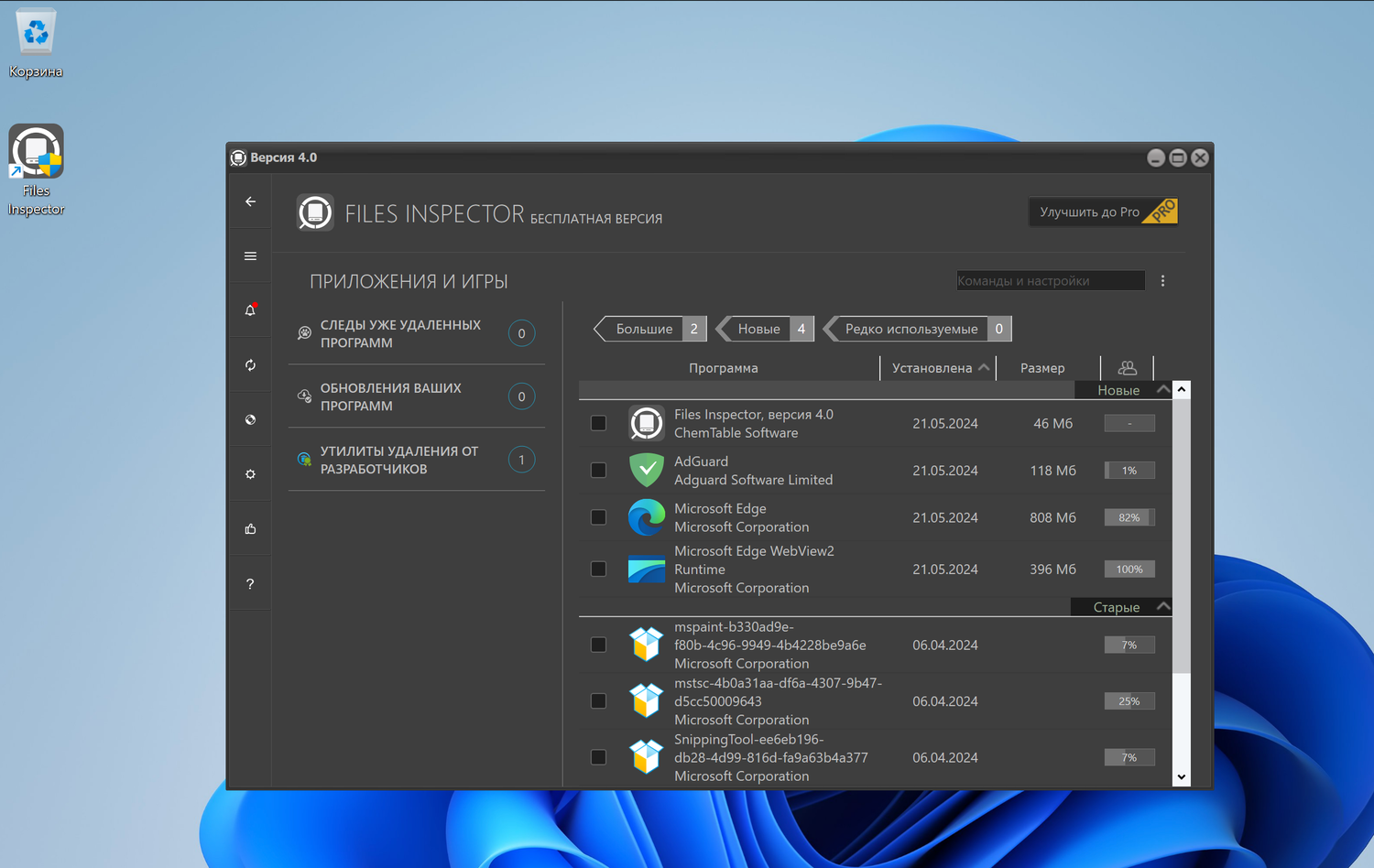Sort by Программа column header
The width and height of the screenshot is (1374, 868).
(x=724, y=368)
